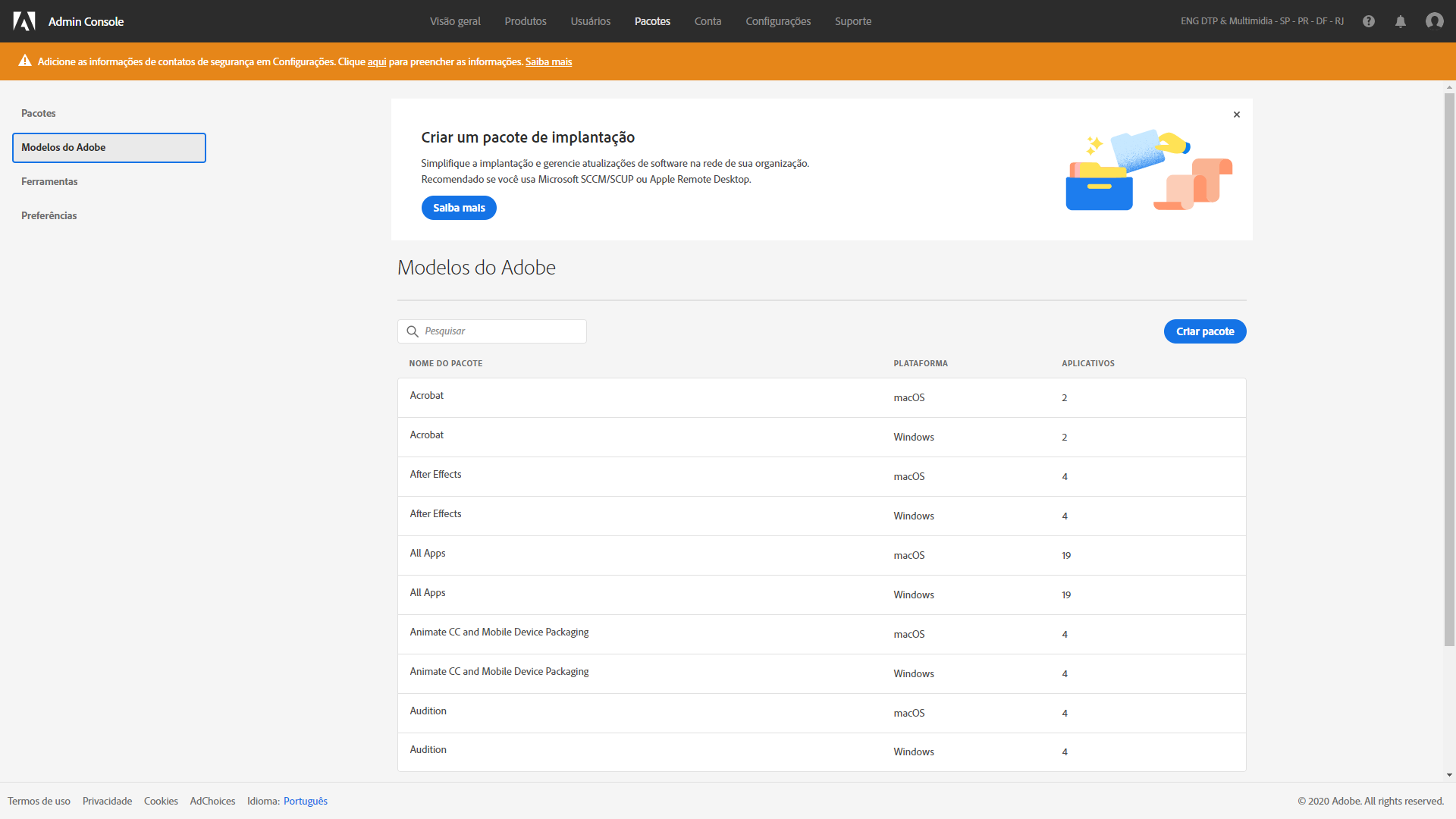
Task: Change language via Português link
Action: point(306,801)
